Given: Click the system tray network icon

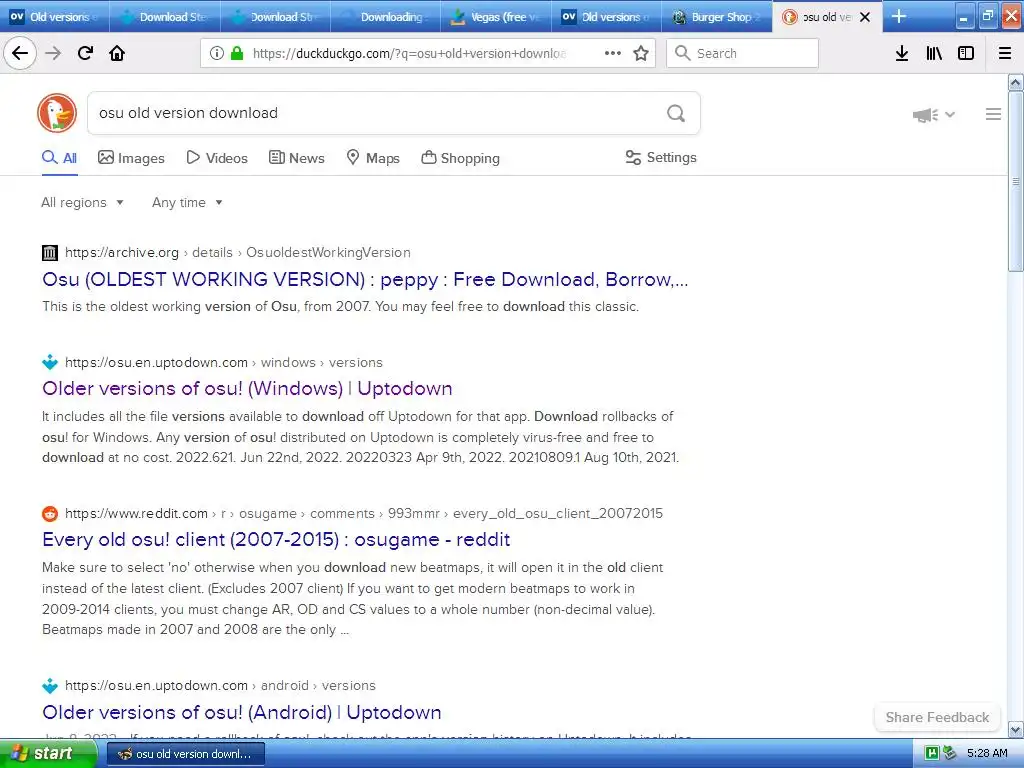Looking at the screenshot, I should pyautogui.click(x=949, y=754).
